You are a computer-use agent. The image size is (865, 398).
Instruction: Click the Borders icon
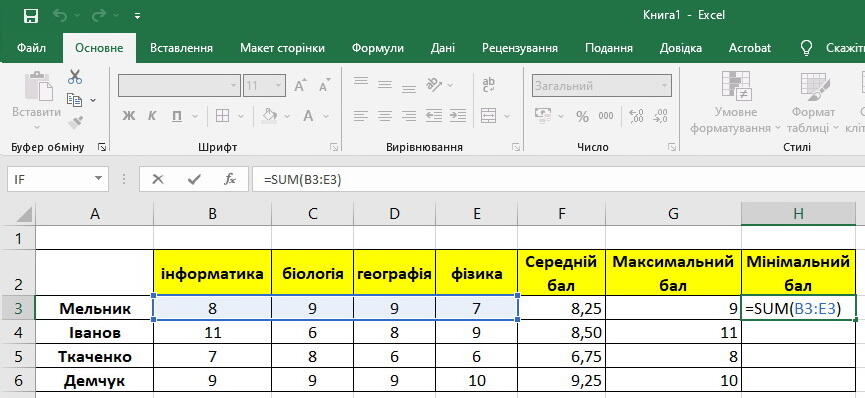(222, 115)
